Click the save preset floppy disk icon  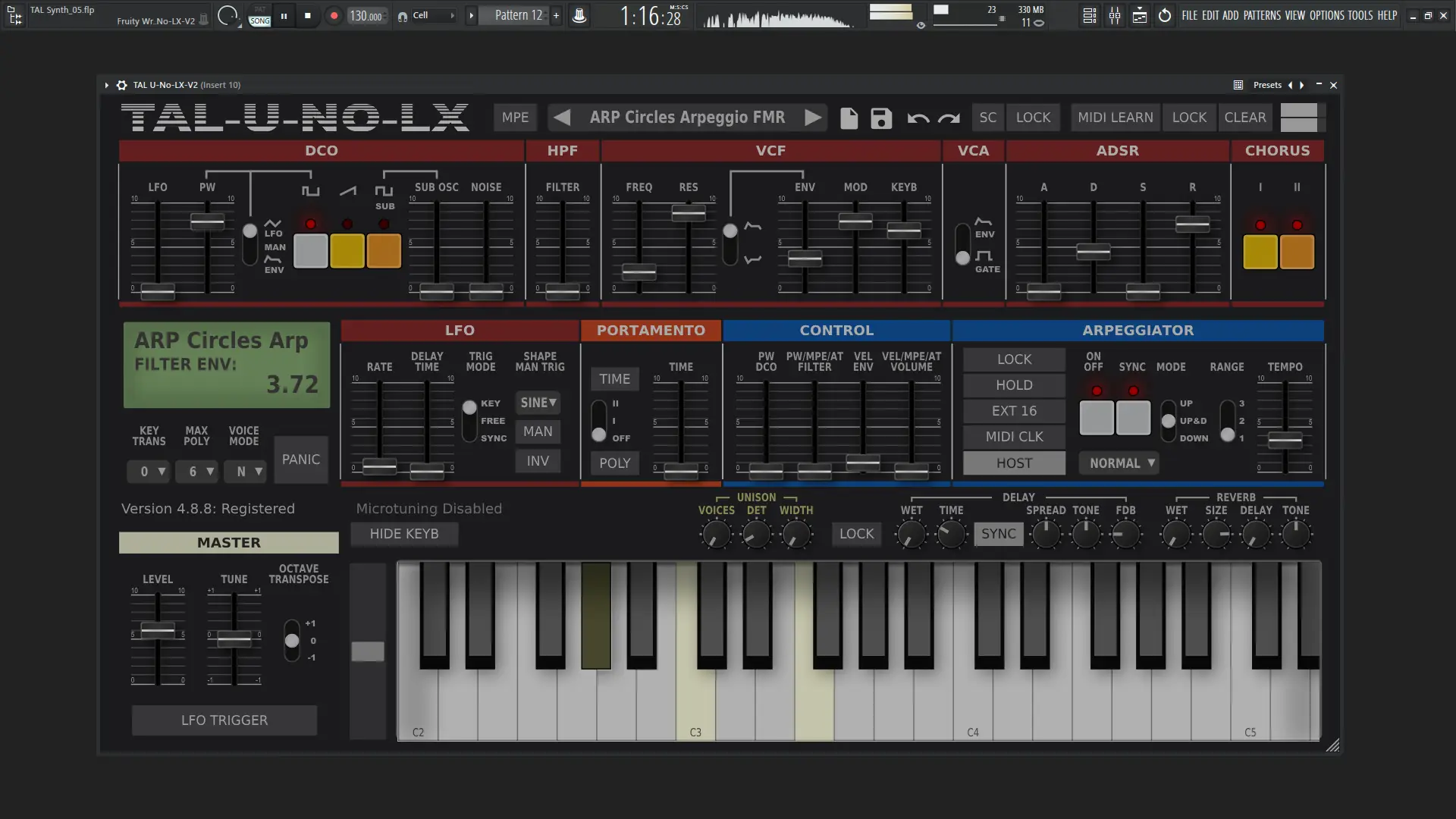[881, 118]
